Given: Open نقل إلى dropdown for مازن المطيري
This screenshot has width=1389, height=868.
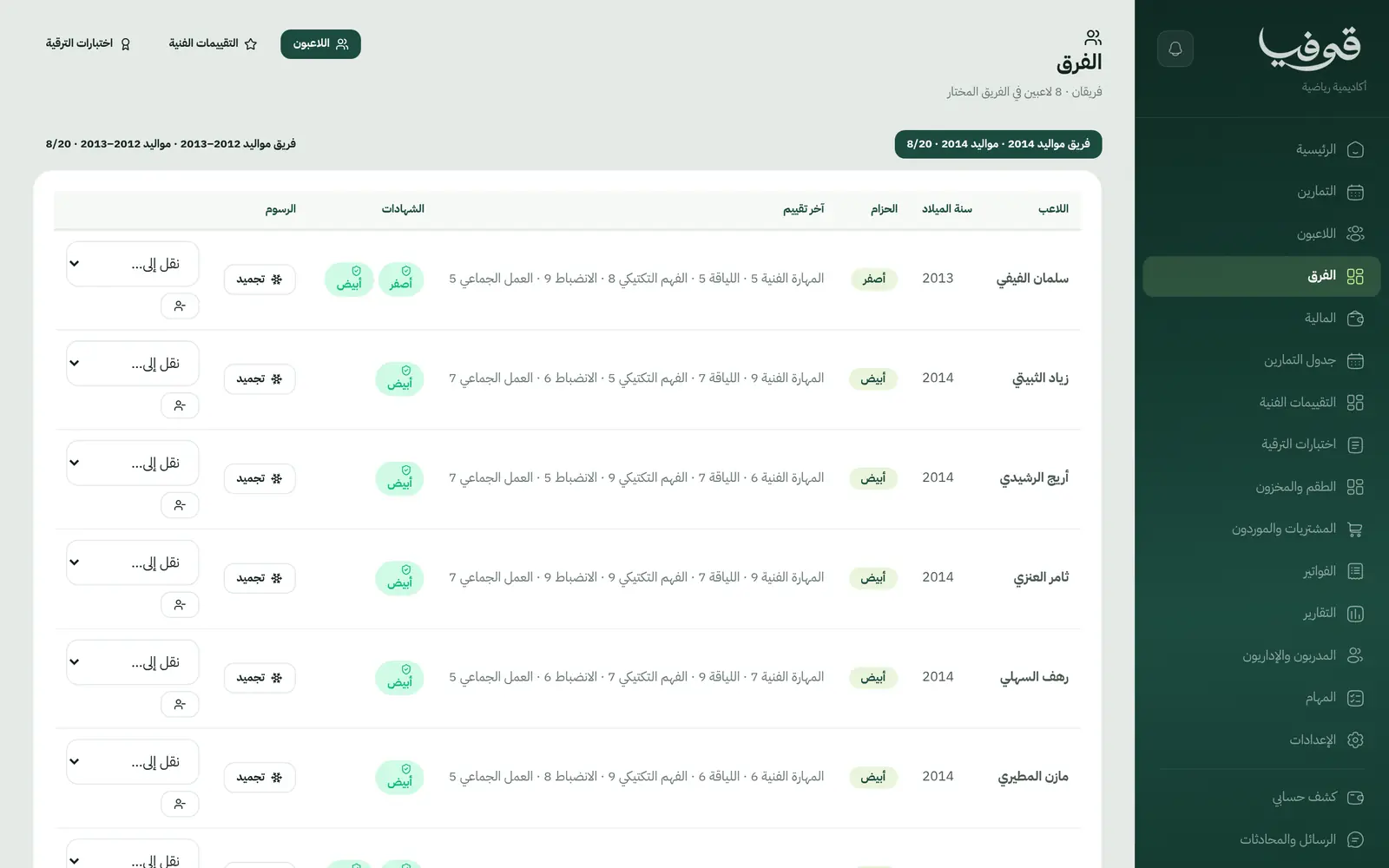Looking at the screenshot, I should 133,762.
